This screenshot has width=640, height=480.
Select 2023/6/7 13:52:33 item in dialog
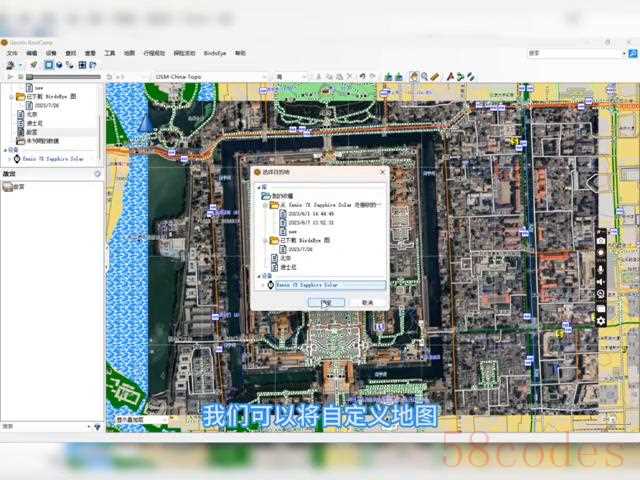(x=307, y=222)
